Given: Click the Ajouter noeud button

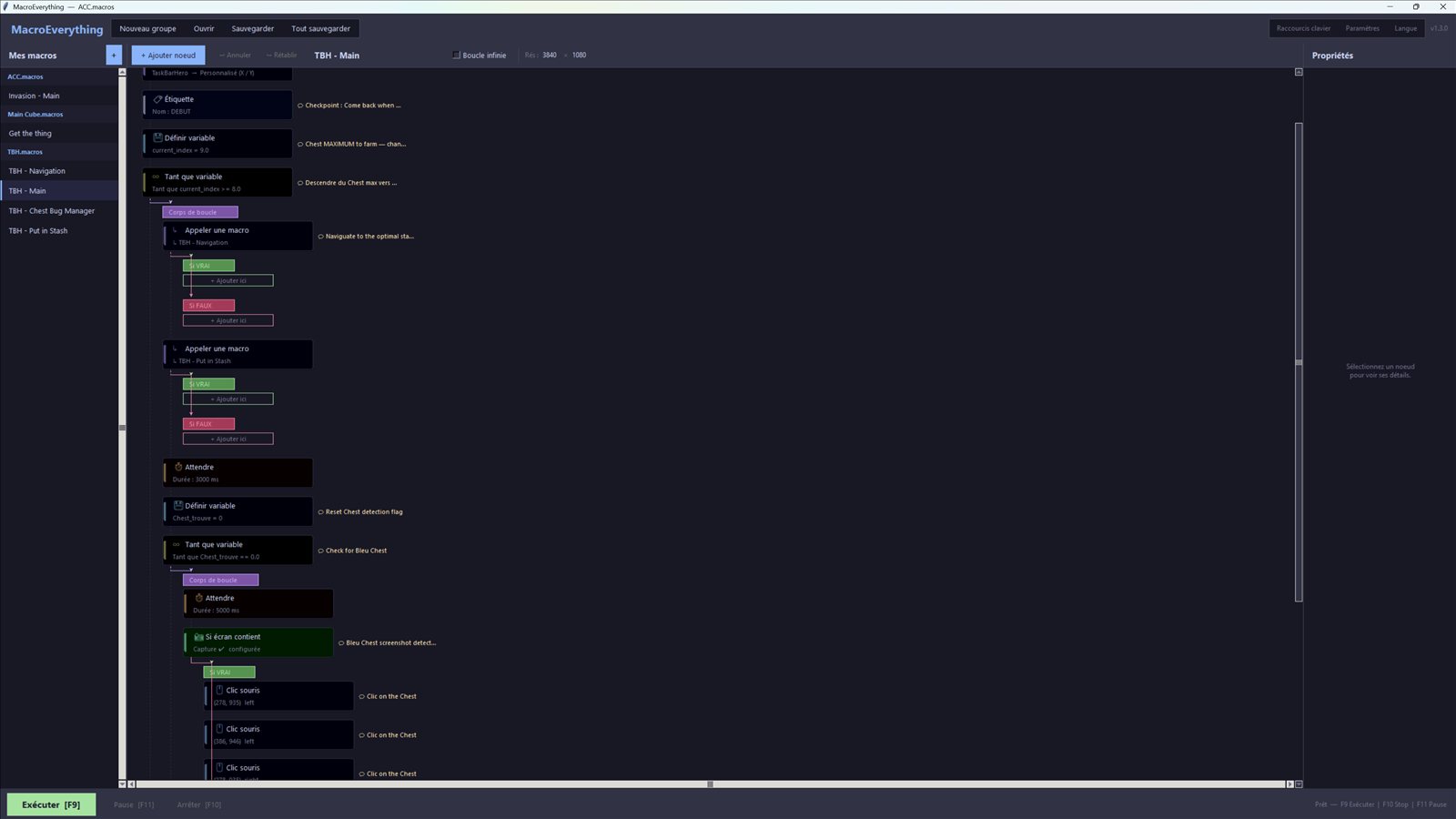Looking at the screenshot, I should [x=168, y=56].
